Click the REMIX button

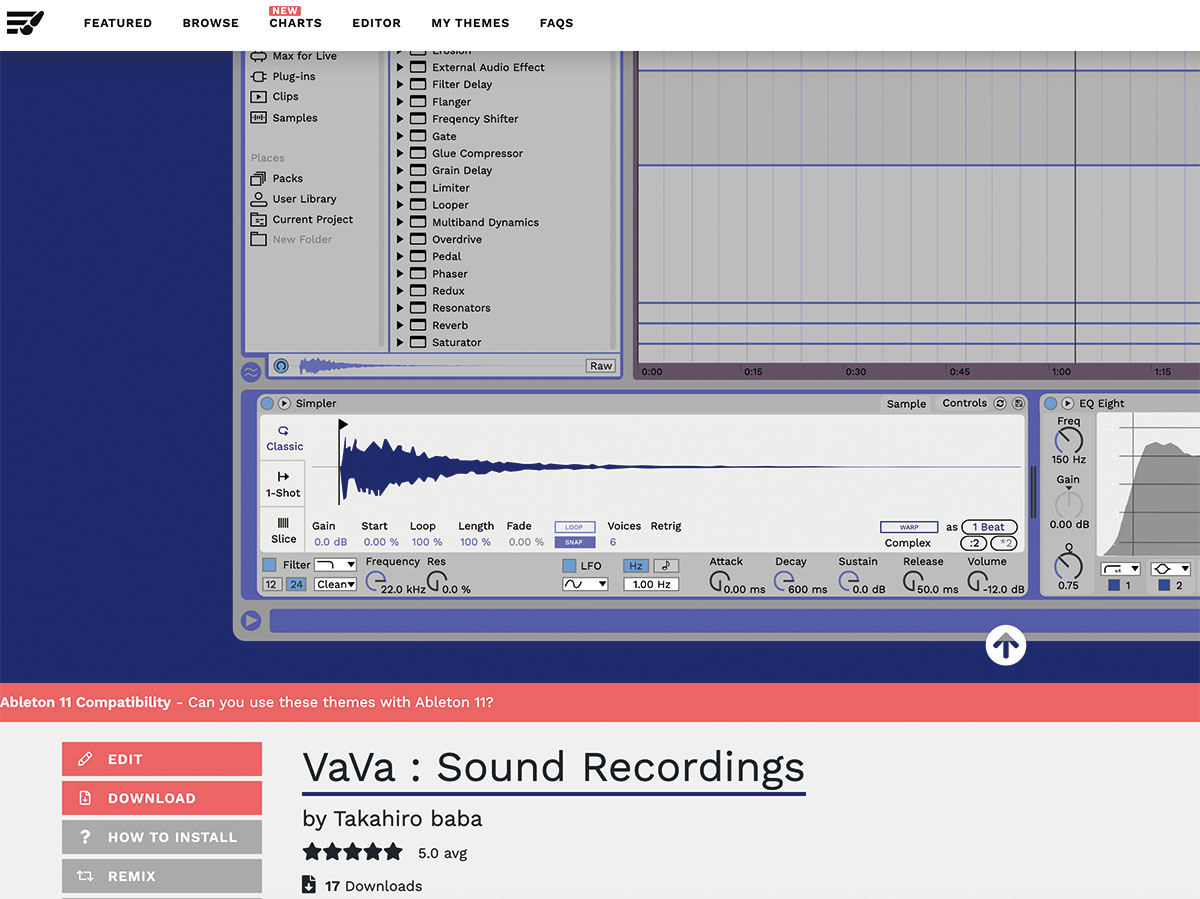(x=162, y=876)
